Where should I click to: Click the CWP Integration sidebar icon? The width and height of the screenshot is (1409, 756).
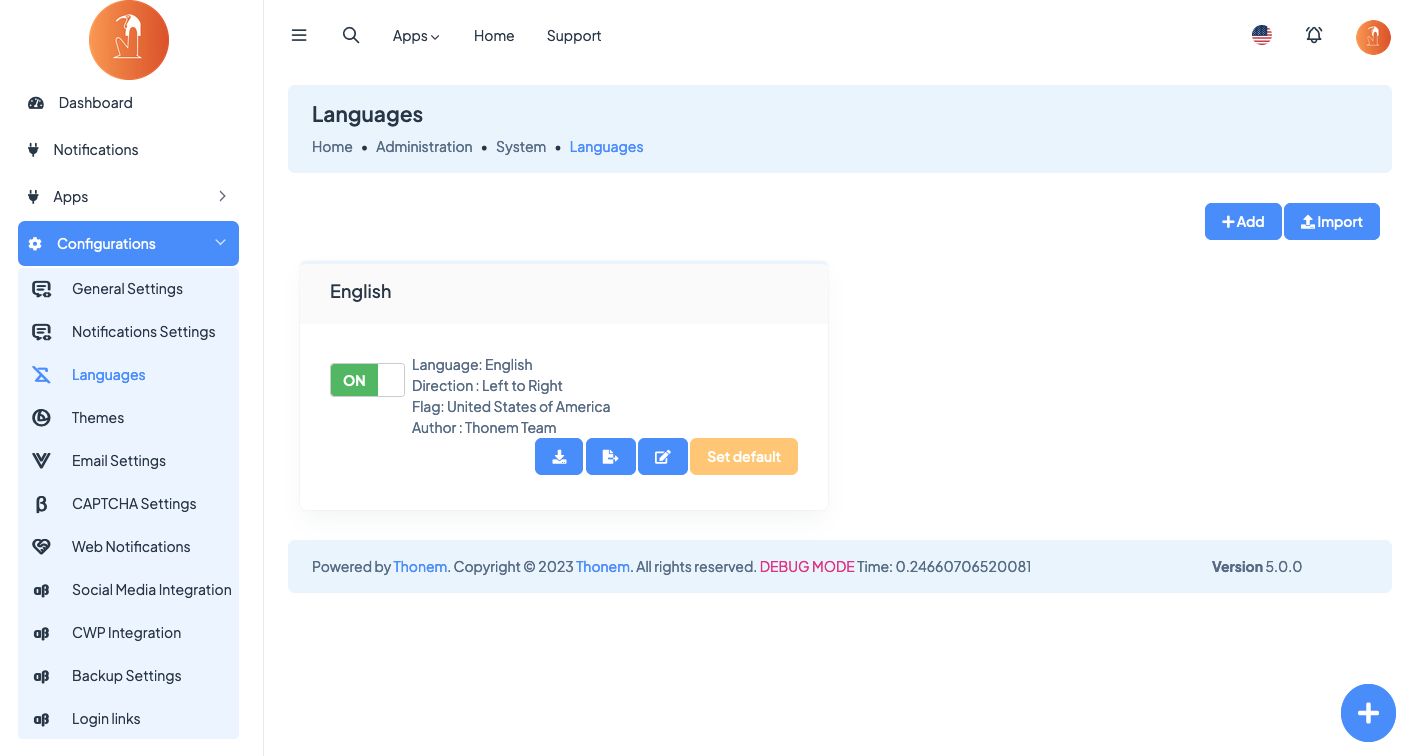(x=41, y=633)
